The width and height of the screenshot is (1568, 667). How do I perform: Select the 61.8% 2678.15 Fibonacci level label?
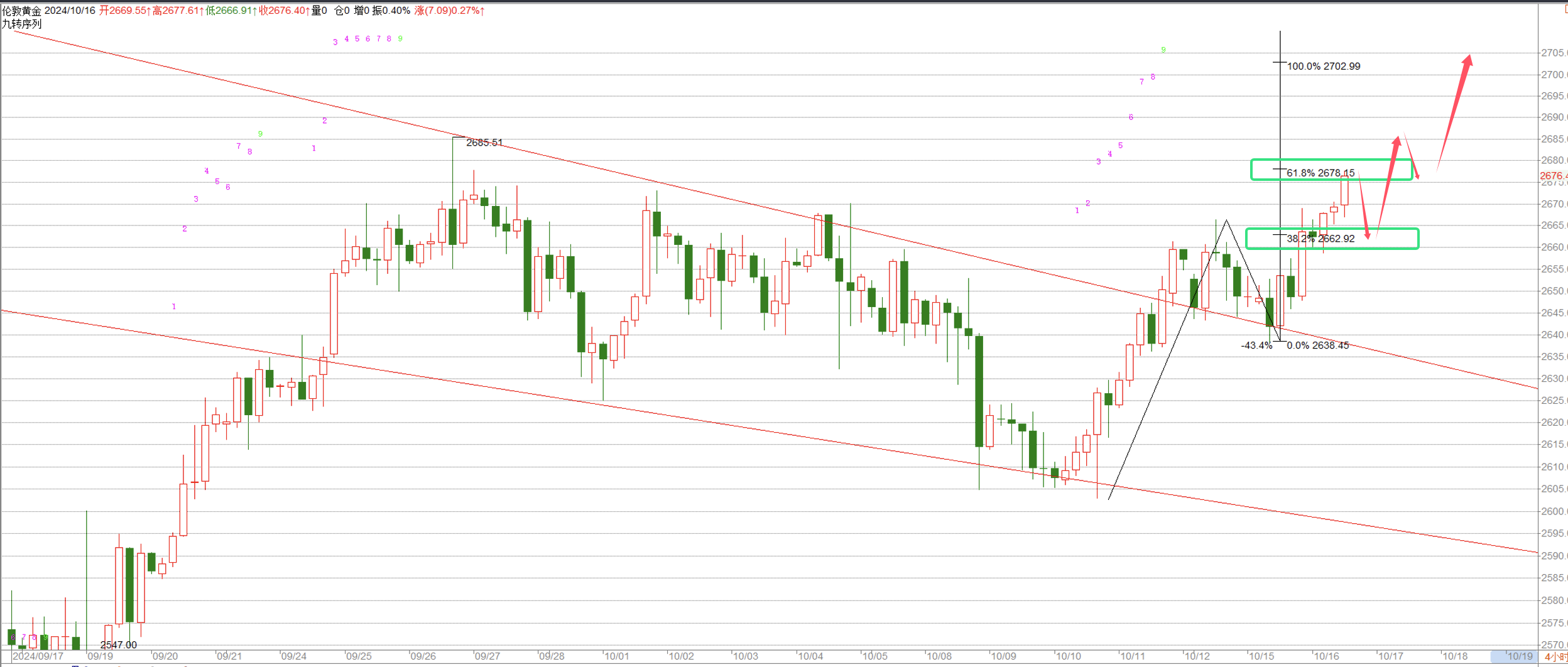(1320, 173)
